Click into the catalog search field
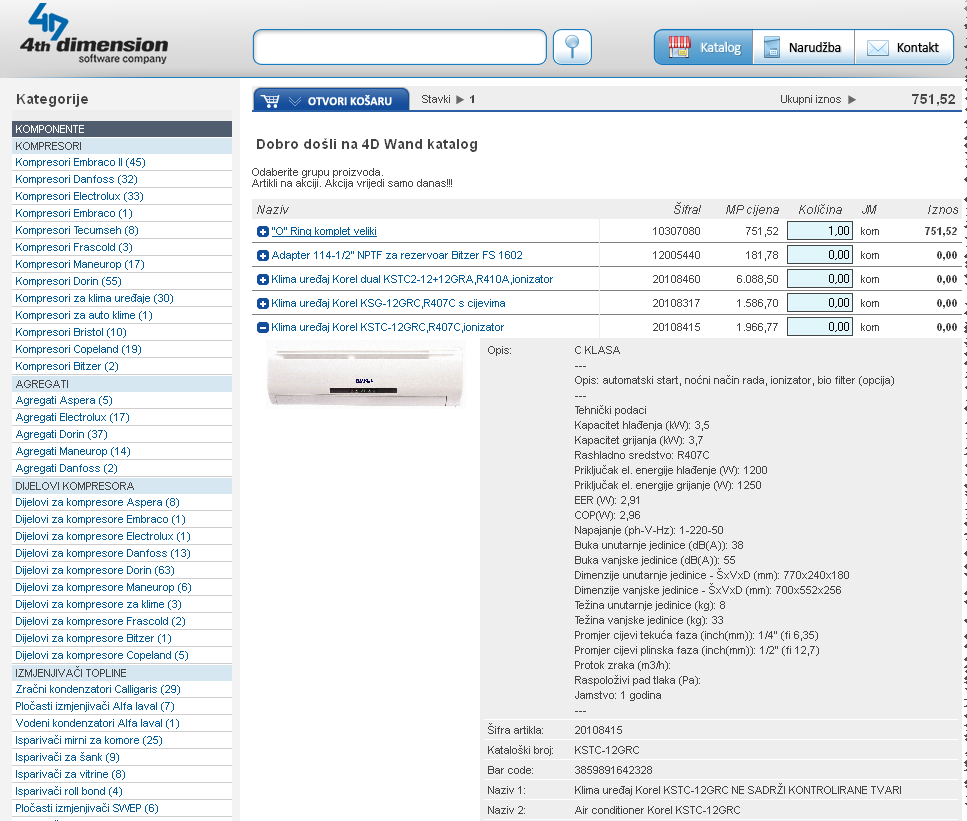The width and height of the screenshot is (967, 821). coord(399,47)
